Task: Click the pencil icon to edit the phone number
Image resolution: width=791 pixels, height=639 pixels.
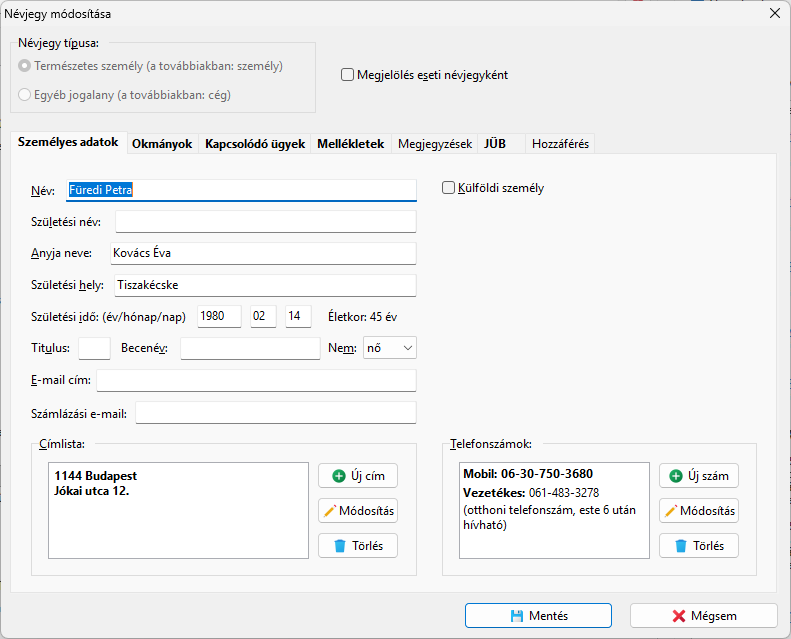Action: pos(670,511)
